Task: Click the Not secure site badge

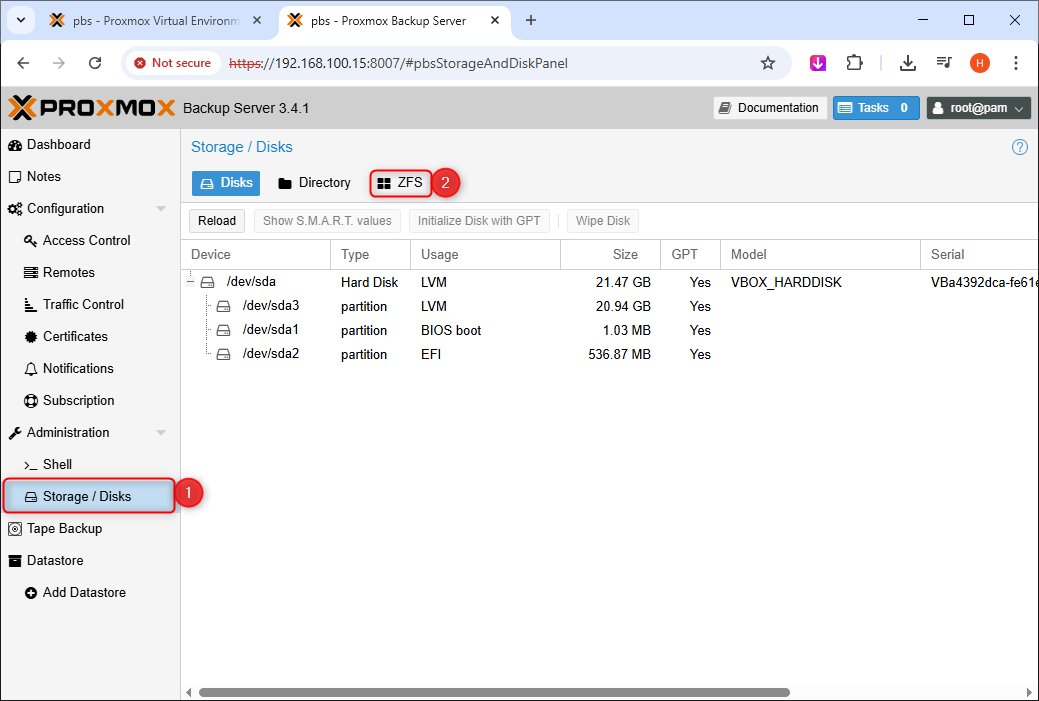Action: 173,63
